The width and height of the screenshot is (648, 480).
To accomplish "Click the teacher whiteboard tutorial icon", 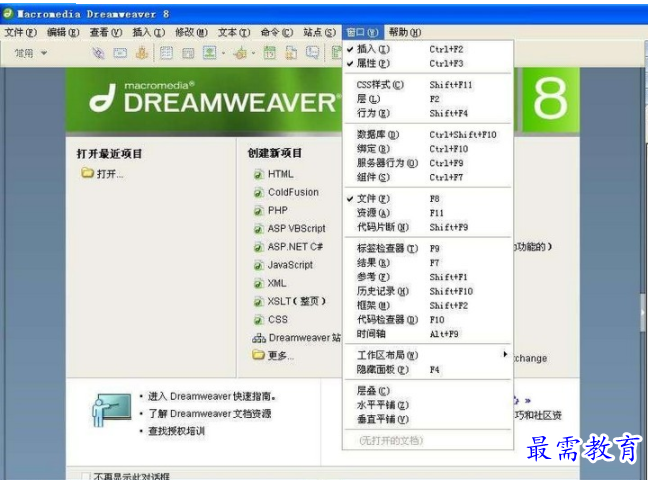I will [x=112, y=409].
